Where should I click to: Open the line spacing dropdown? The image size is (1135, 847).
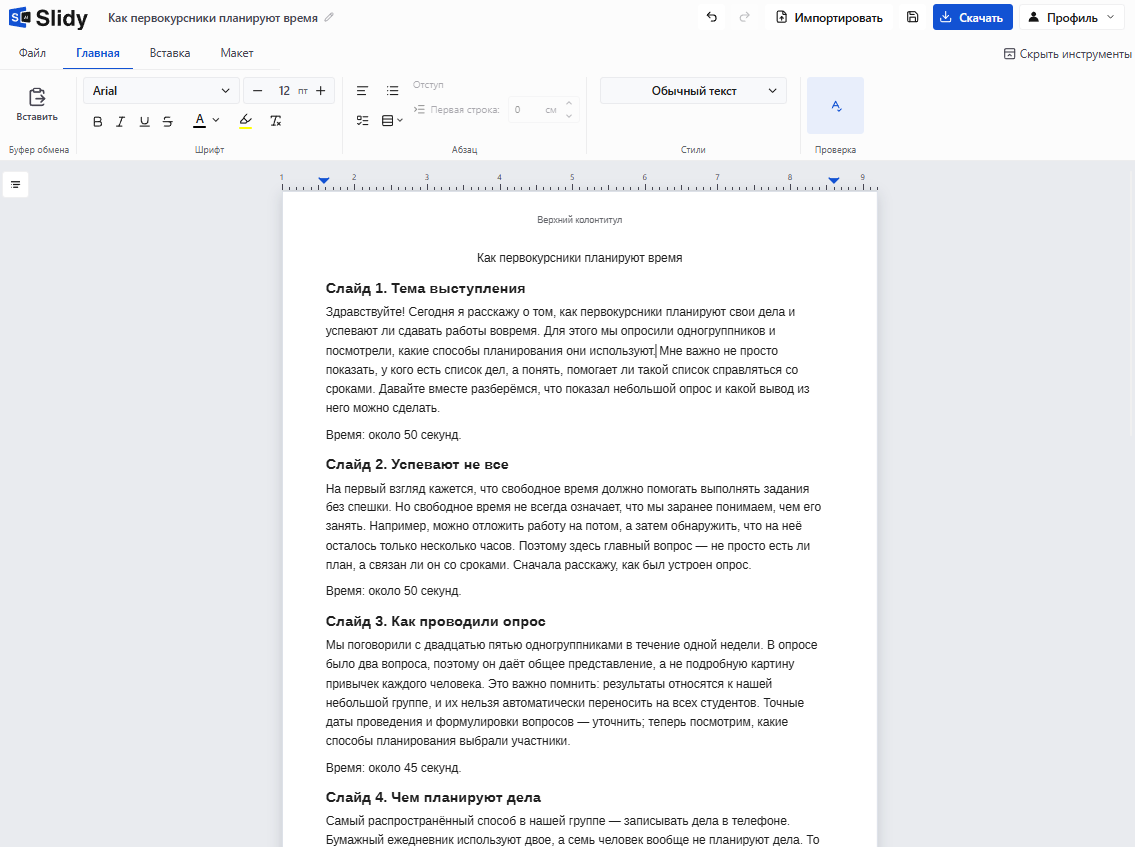click(x=392, y=120)
